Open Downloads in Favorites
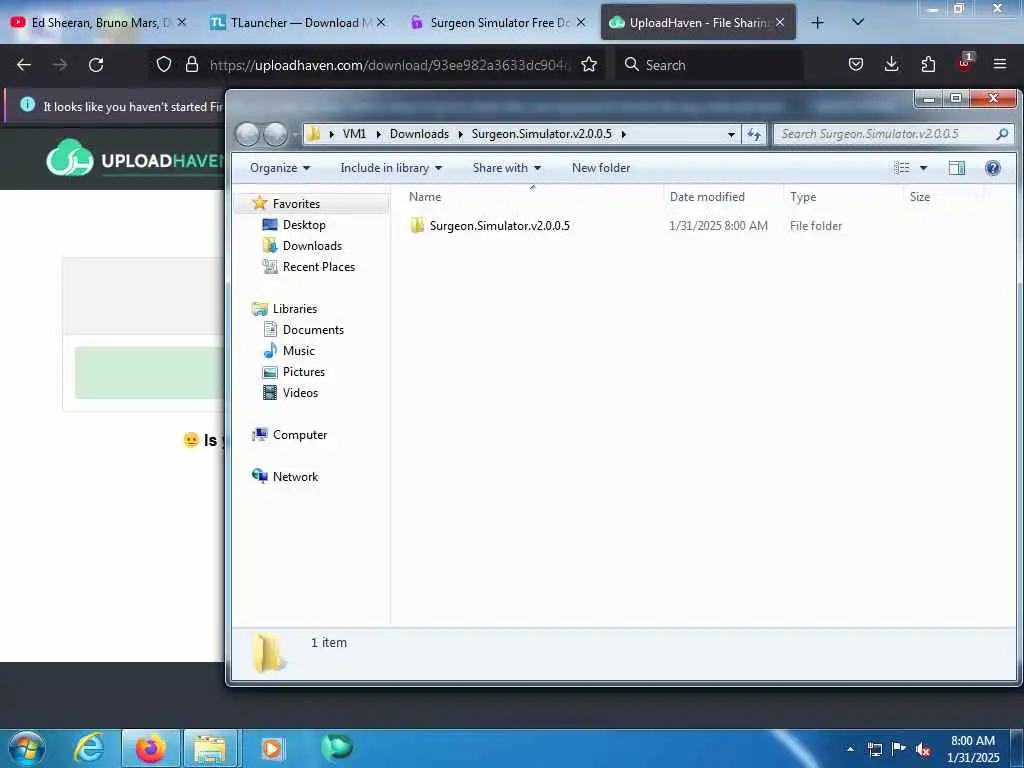1024x768 pixels. click(312, 246)
